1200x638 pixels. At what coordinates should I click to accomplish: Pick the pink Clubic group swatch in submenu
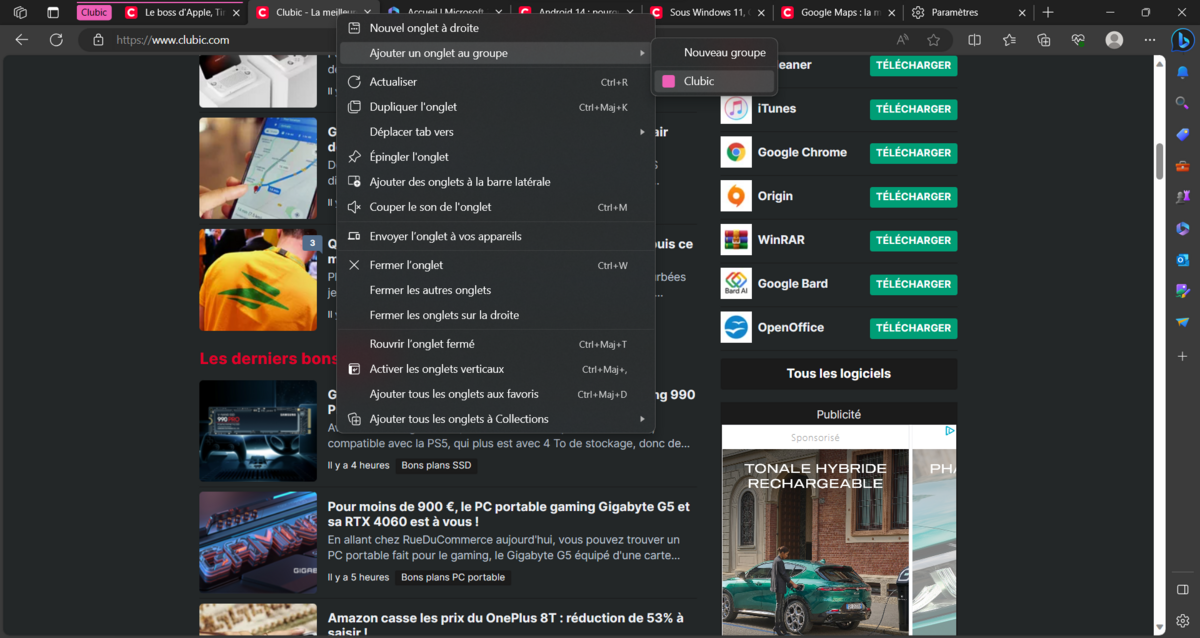(x=668, y=81)
